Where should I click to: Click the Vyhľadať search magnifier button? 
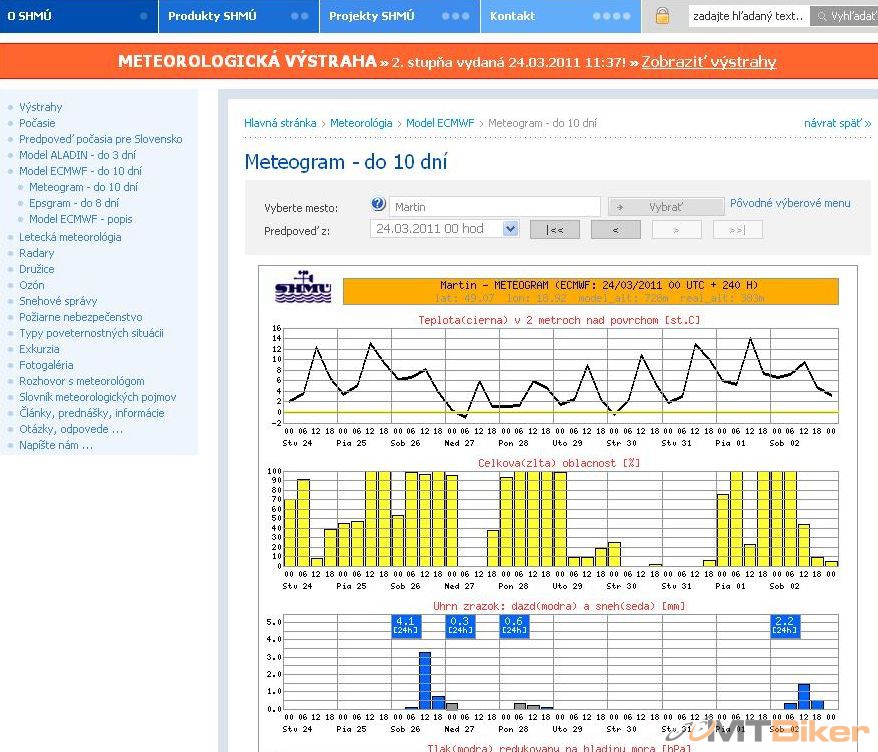843,16
